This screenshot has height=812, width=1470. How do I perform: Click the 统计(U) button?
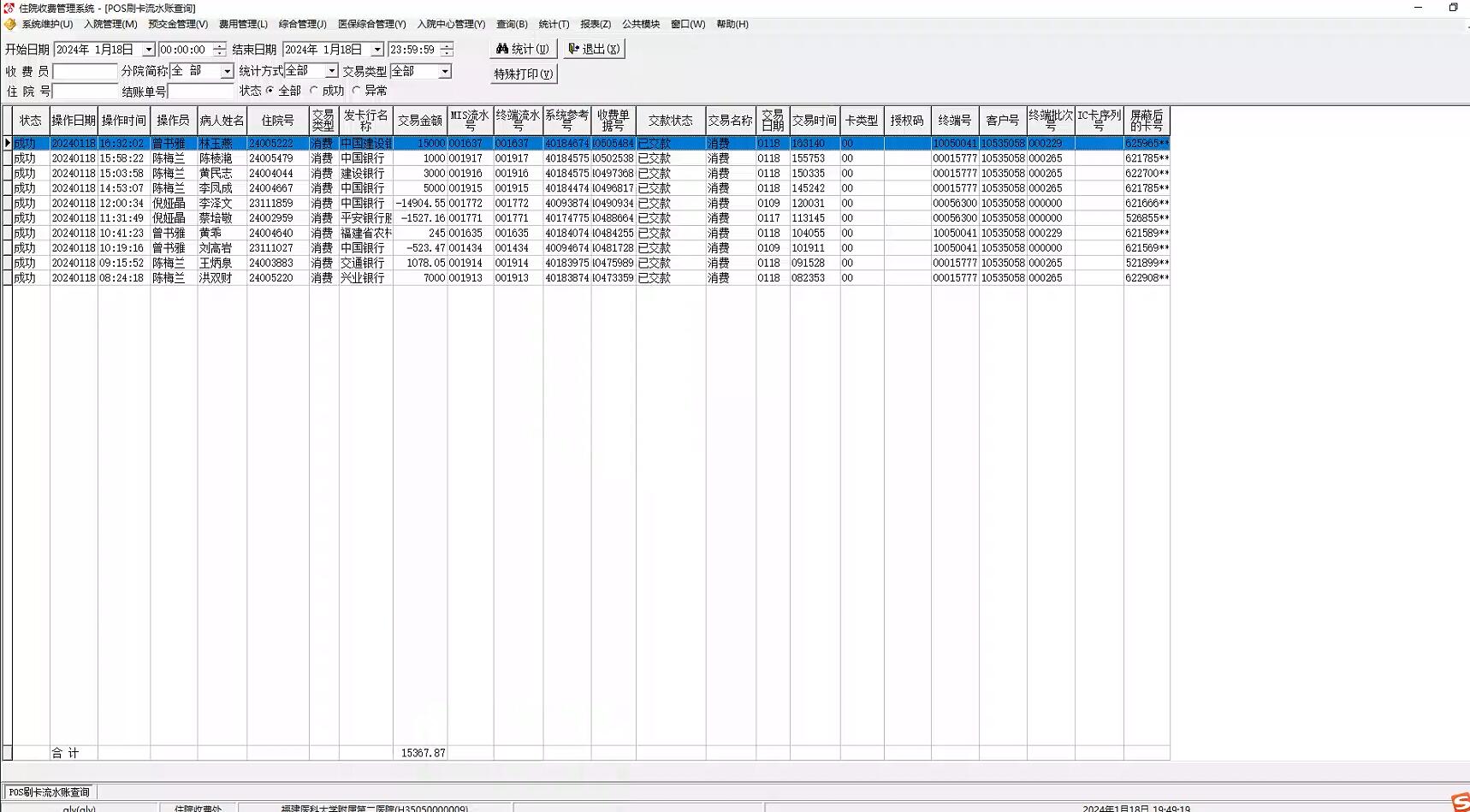523,49
